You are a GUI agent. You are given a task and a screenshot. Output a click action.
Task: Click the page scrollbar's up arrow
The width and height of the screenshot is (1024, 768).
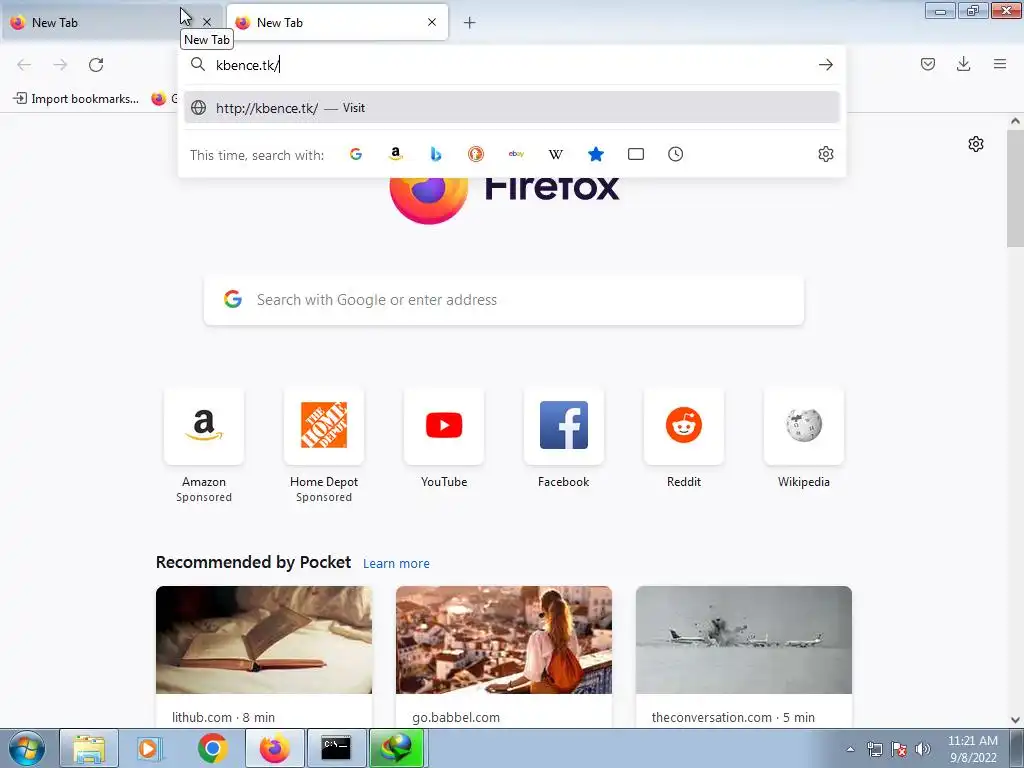point(1016,121)
